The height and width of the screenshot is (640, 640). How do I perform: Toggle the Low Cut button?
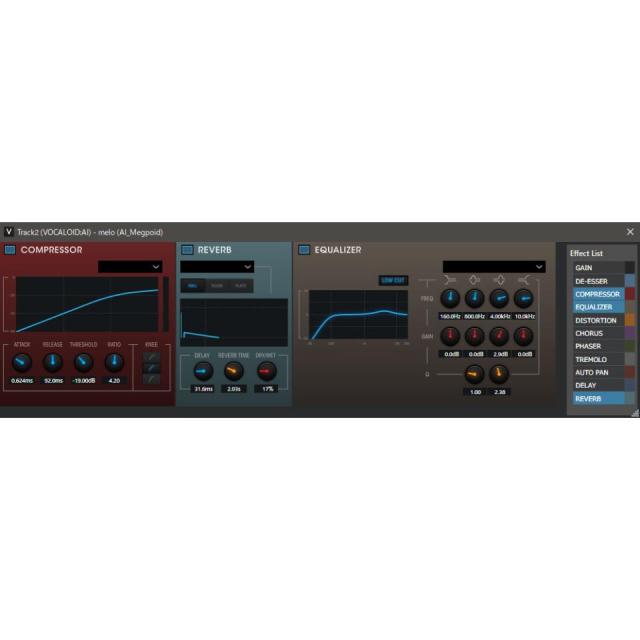point(393,280)
